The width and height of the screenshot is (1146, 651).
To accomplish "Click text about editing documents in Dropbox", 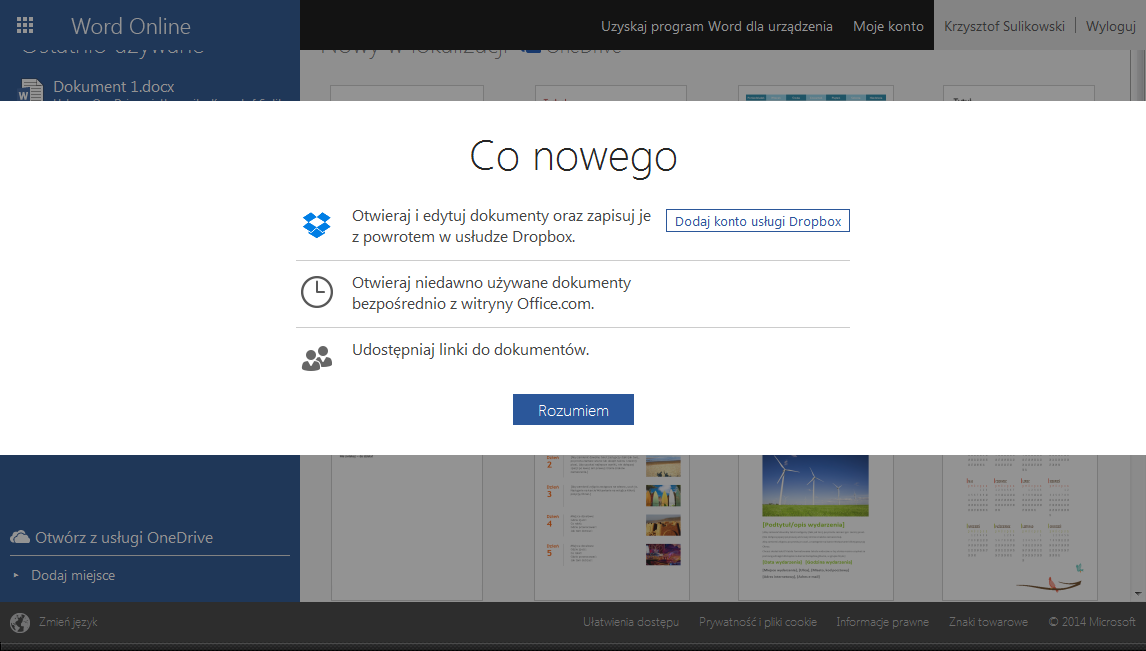I will tap(501, 226).
